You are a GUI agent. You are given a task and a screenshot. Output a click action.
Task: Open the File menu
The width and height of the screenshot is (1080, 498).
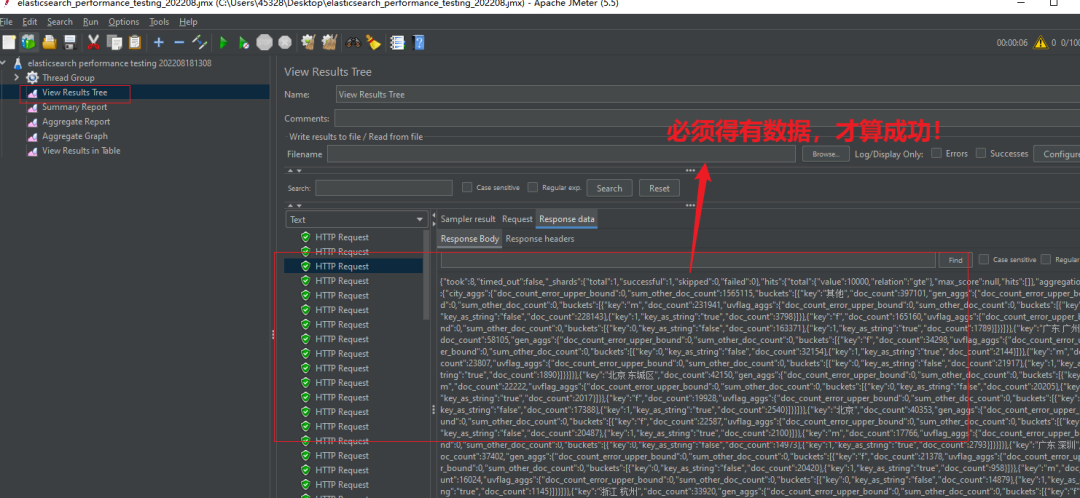[x=6, y=22]
